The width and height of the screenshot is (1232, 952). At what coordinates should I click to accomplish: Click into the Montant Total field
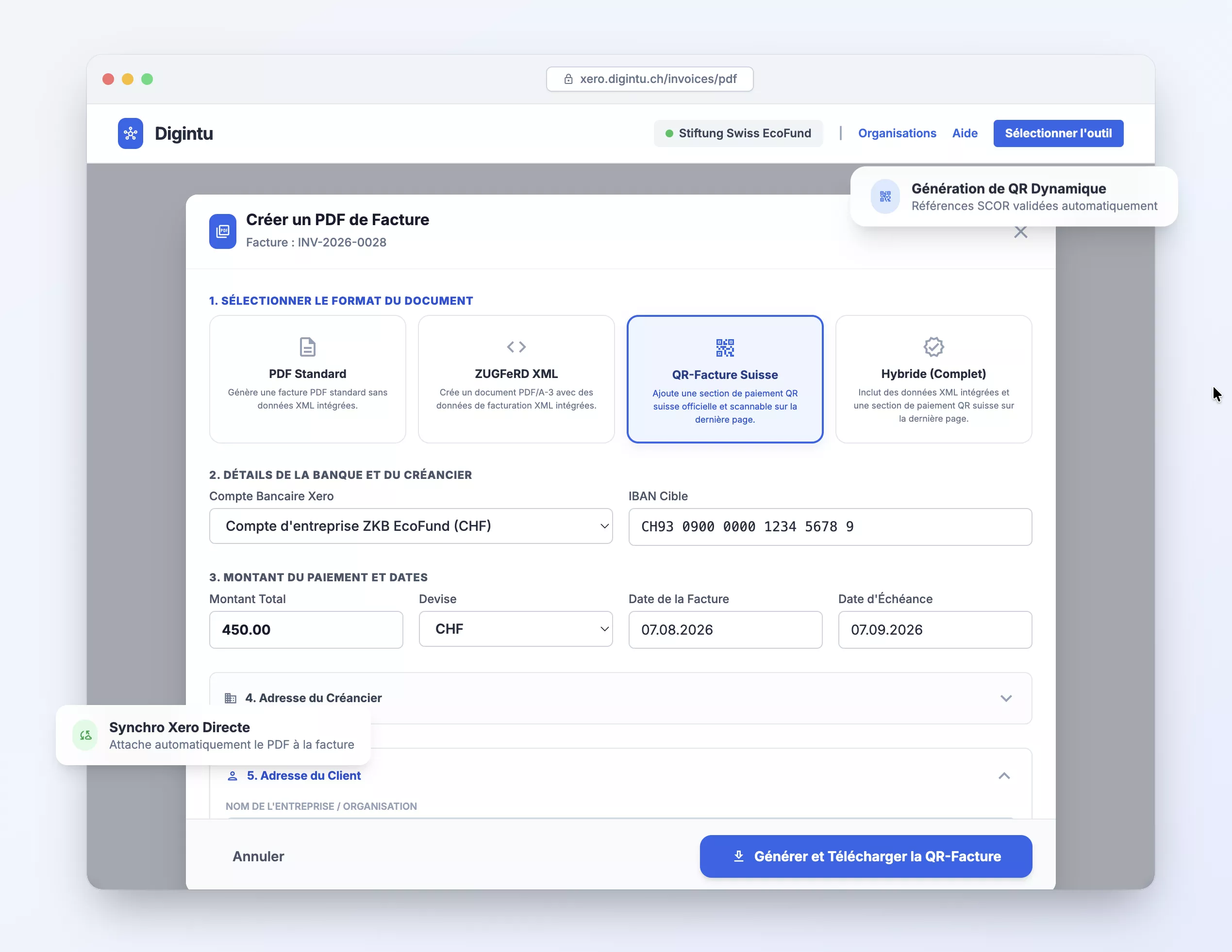(306, 630)
